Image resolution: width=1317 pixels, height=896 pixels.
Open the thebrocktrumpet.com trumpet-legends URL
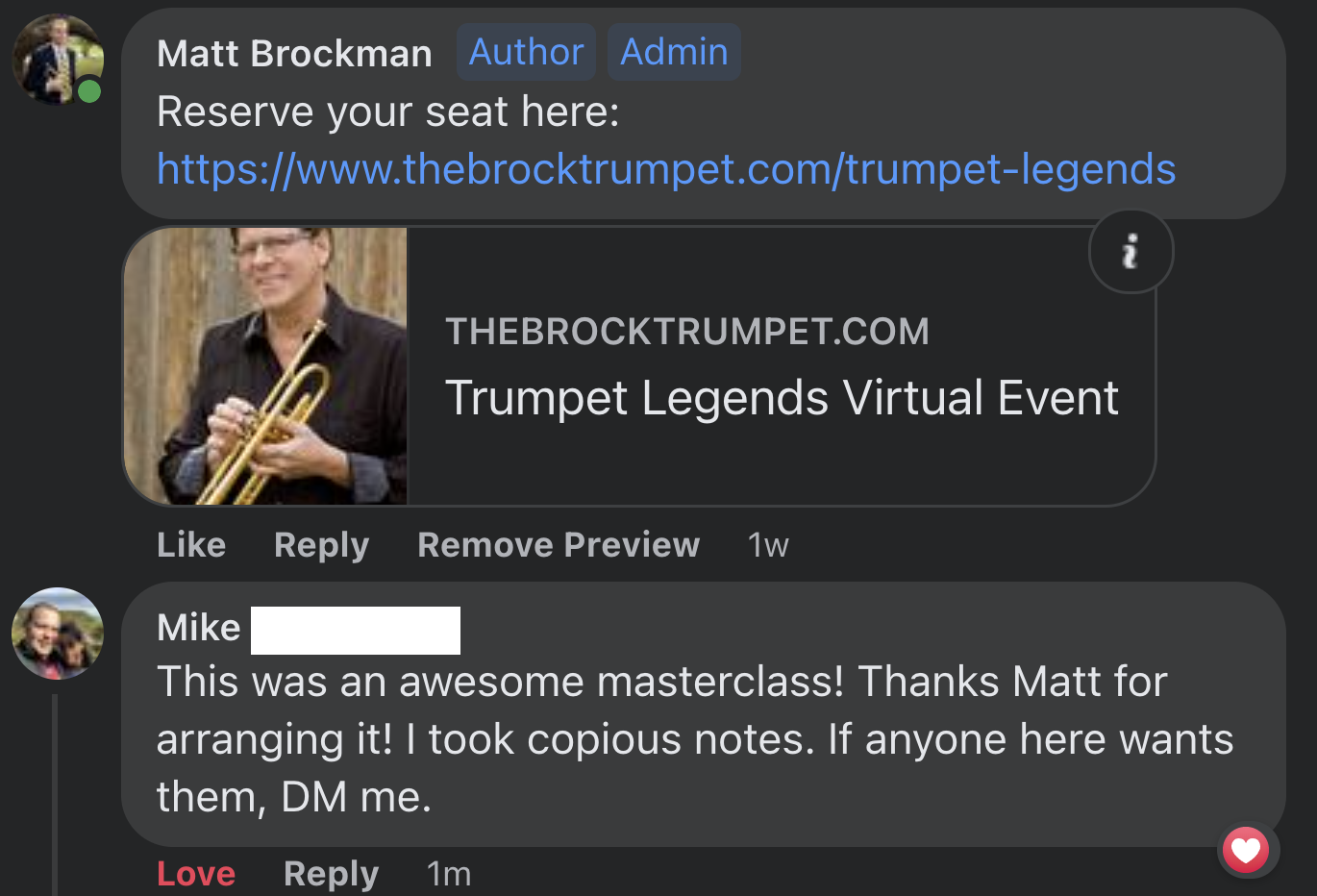665,169
